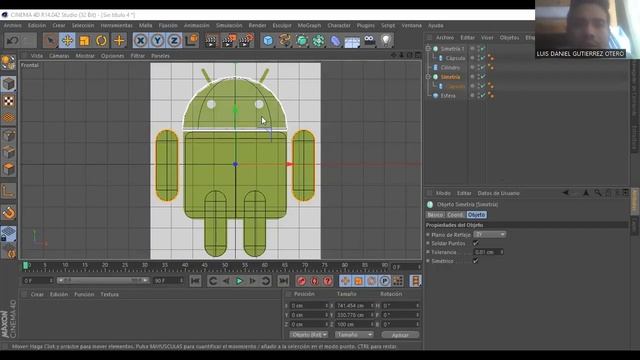
Task: Jump to the end of animation
Action: pos(283,281)
